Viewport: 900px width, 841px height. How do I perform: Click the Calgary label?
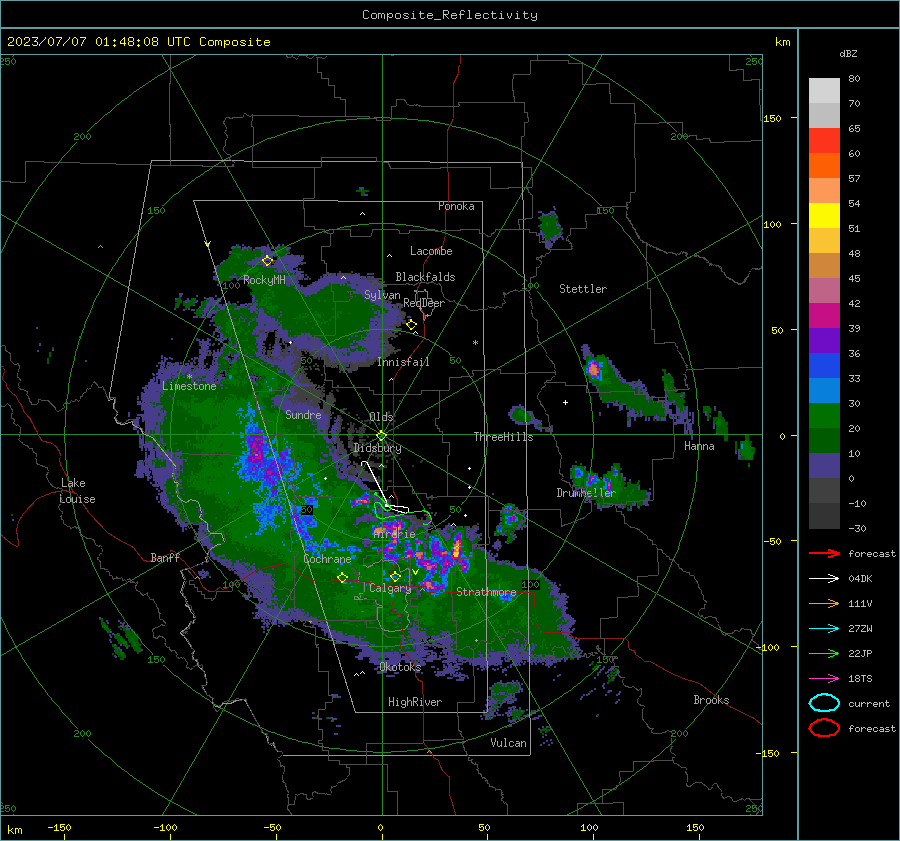(x=390, y=588)
